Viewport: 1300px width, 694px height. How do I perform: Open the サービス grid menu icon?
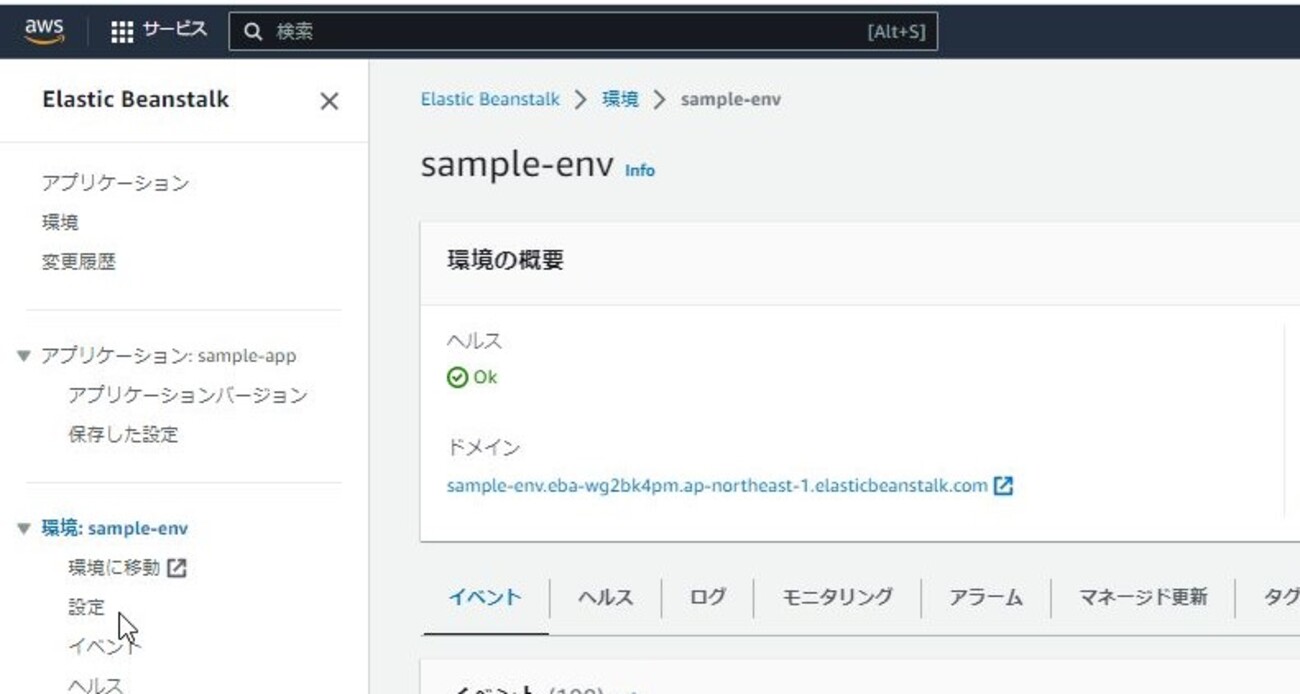pyautogui.click(x=119, y=30)
